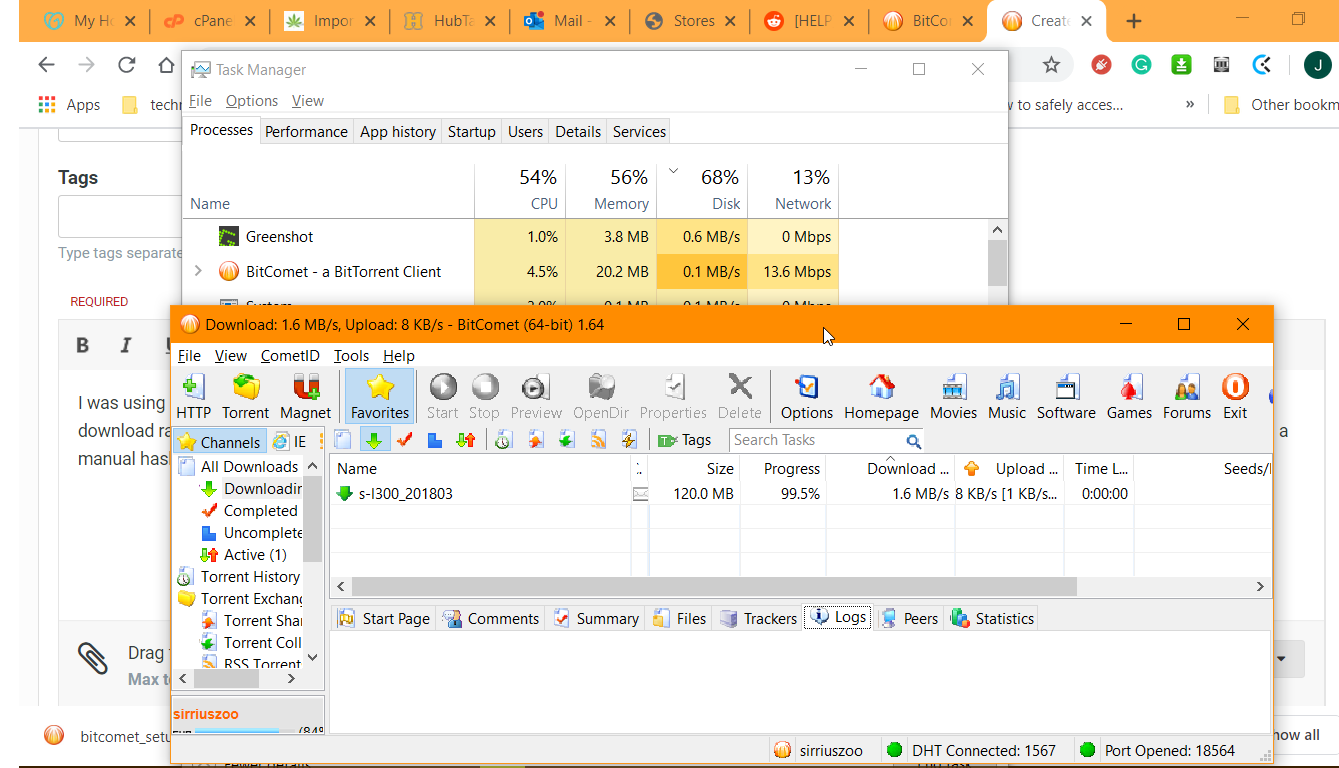Open the Music channel icon
Viewport: 1339px width, 768px height.
click(1007, 396)
